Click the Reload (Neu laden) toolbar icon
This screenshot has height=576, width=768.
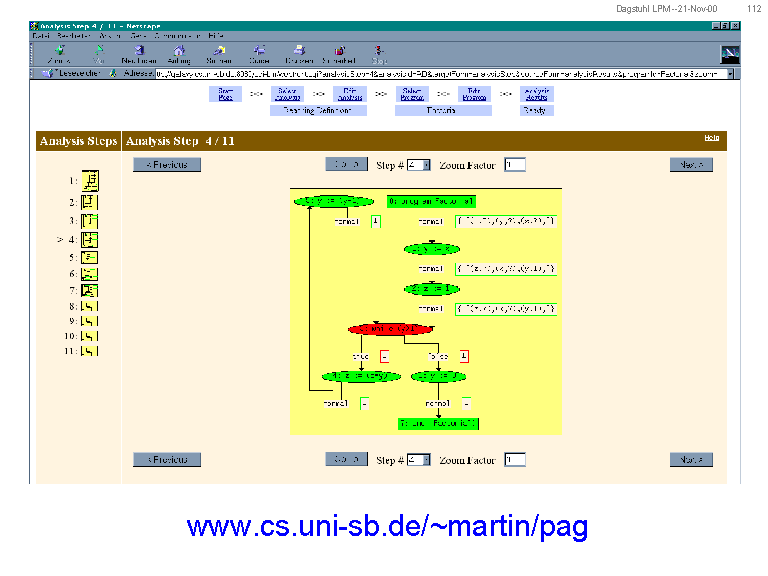pyautogui.click(x=139, y=52)
